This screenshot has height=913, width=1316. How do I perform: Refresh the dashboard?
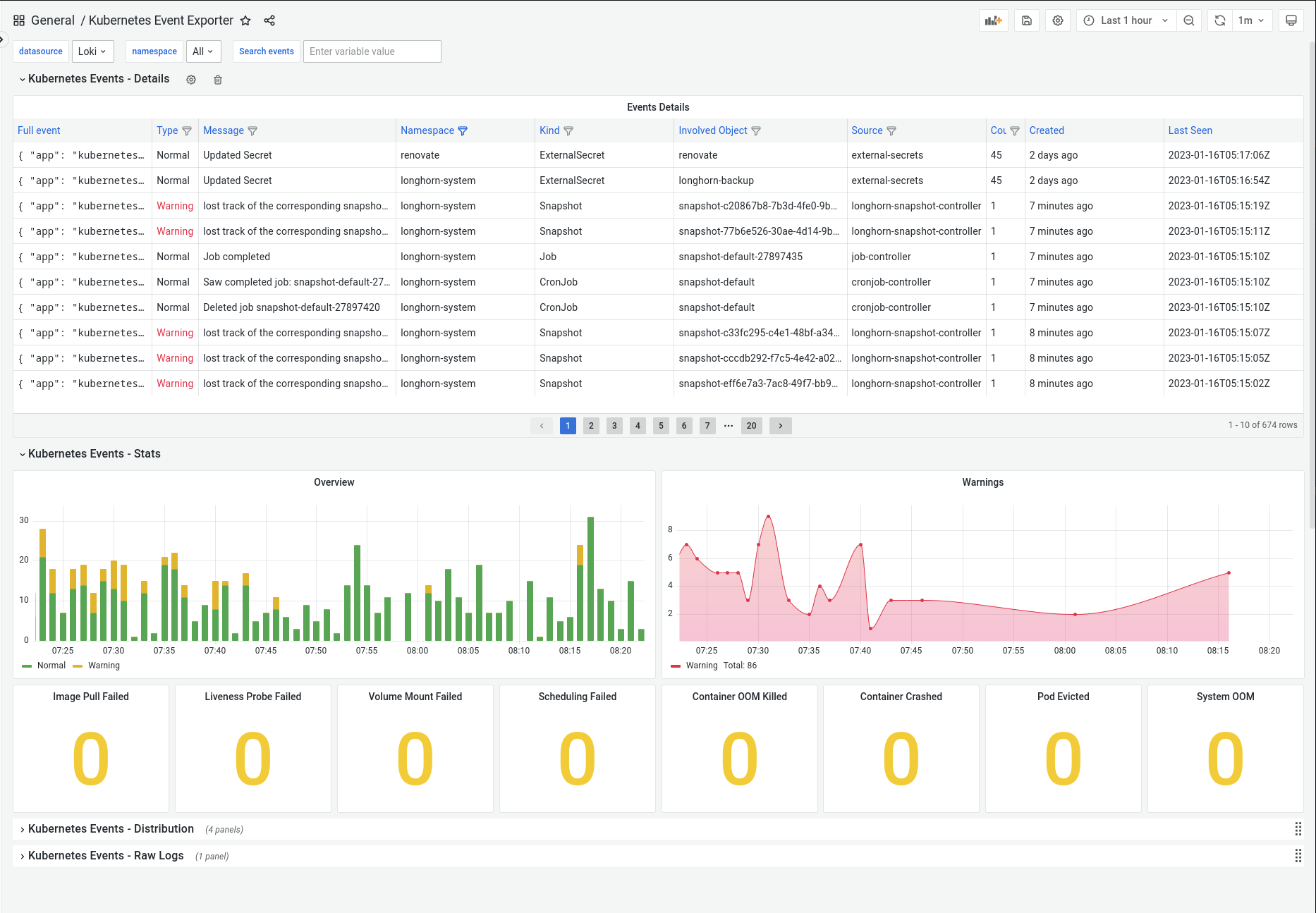click(x=1220, y=20)
